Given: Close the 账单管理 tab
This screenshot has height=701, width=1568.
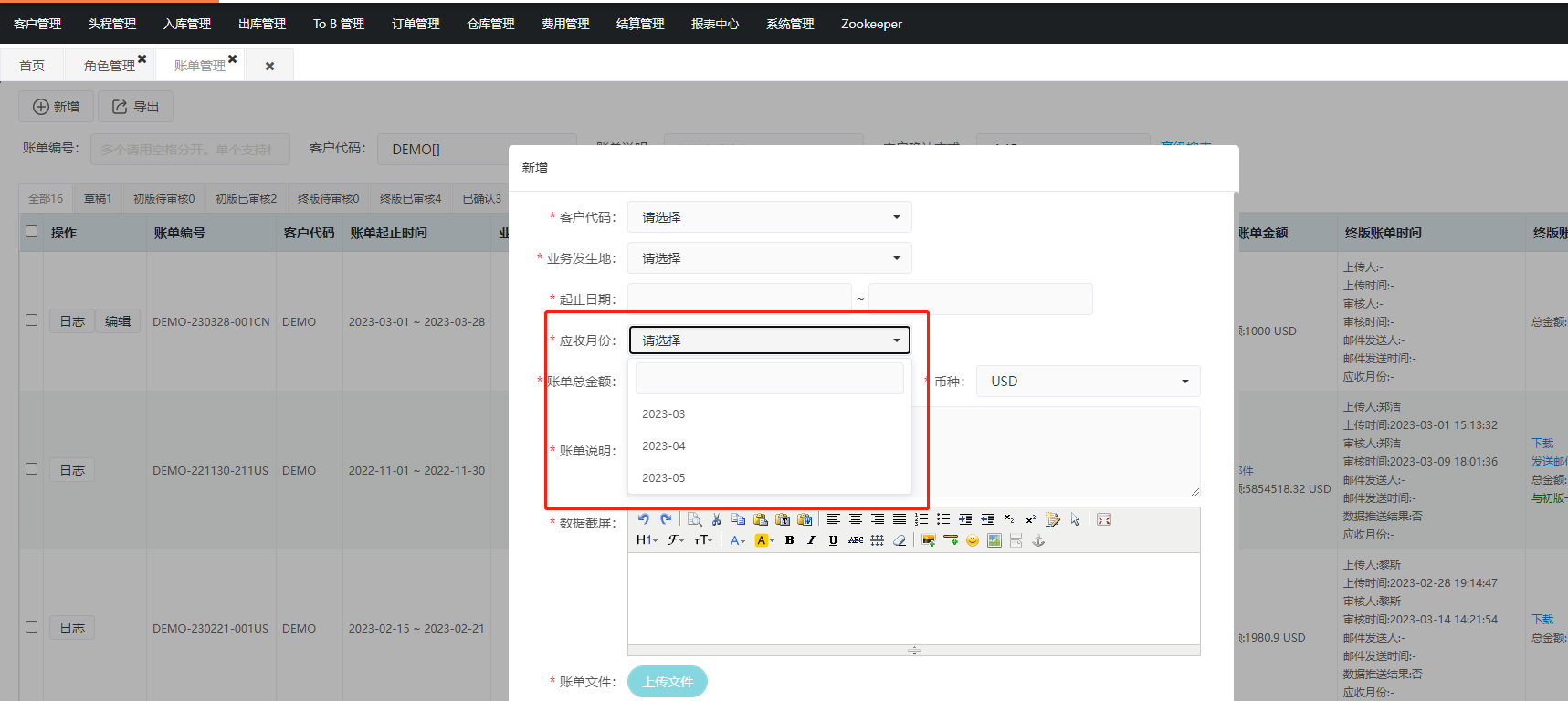Looking at the screenshot, I should coord(233,58).
